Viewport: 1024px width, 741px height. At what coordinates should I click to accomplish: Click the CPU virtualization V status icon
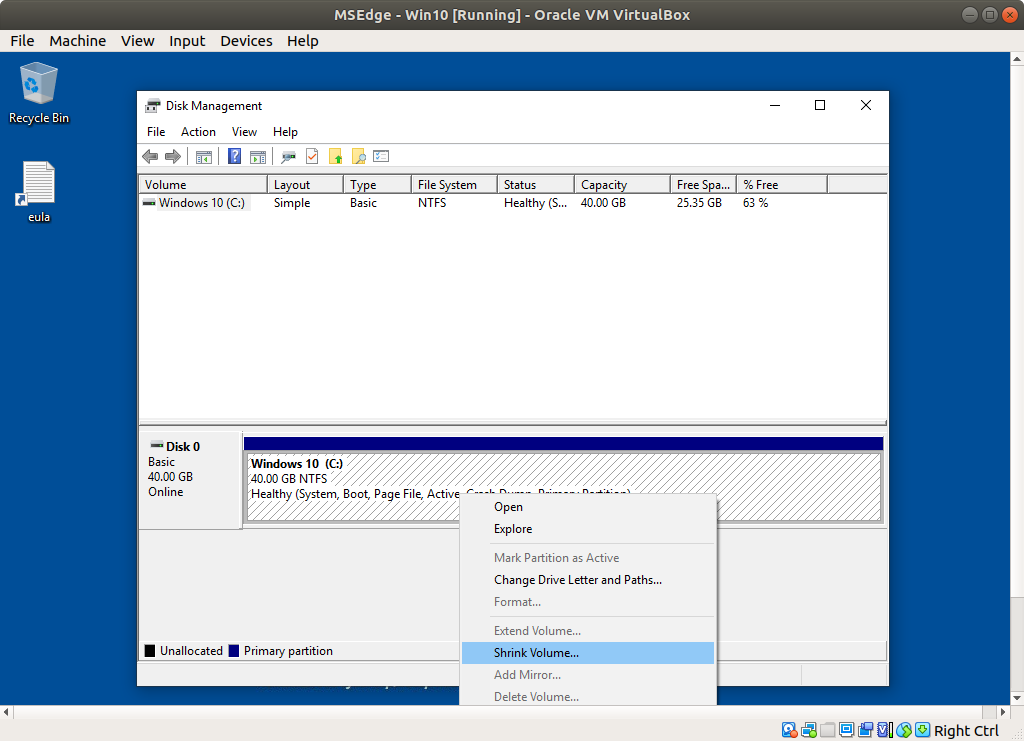885,730
